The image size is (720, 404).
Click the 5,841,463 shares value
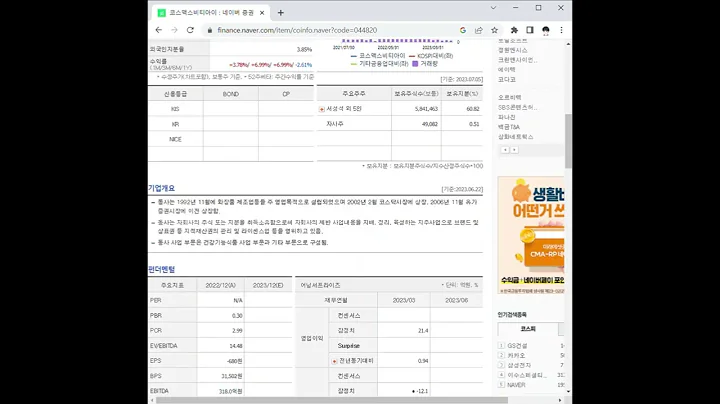[x=426, y=109]
